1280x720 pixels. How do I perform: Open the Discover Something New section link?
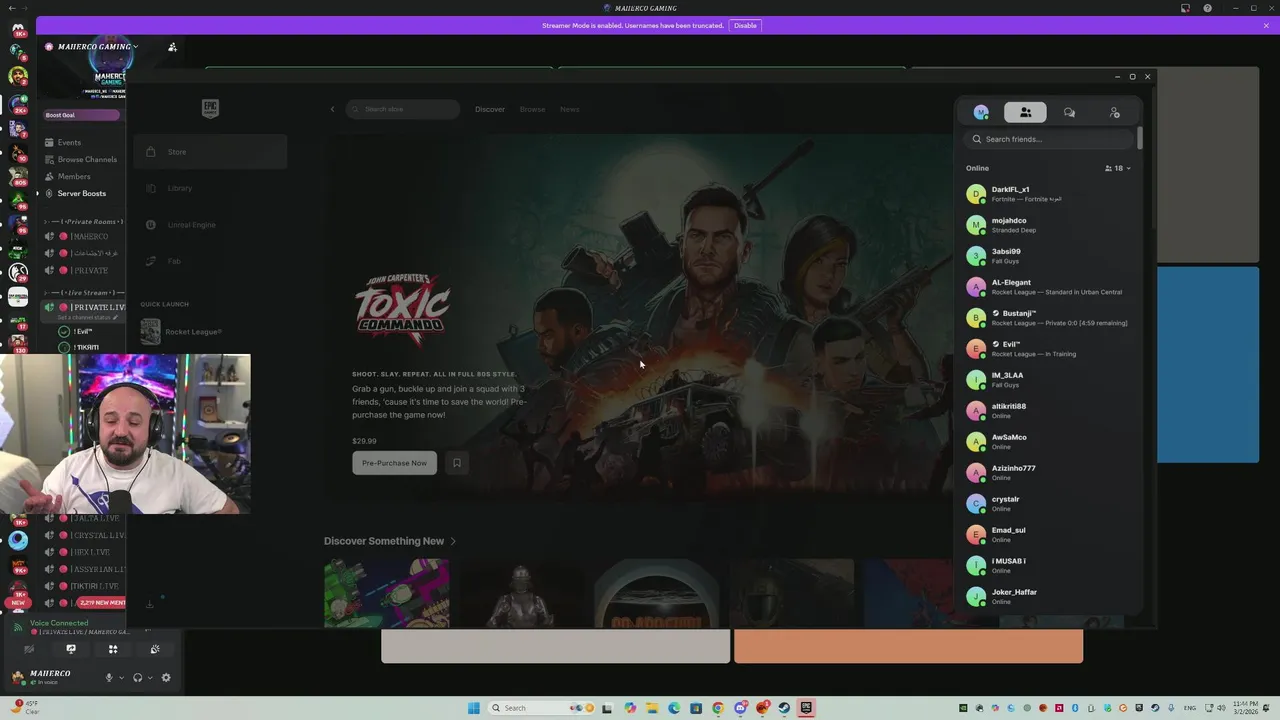pos(389,541)
